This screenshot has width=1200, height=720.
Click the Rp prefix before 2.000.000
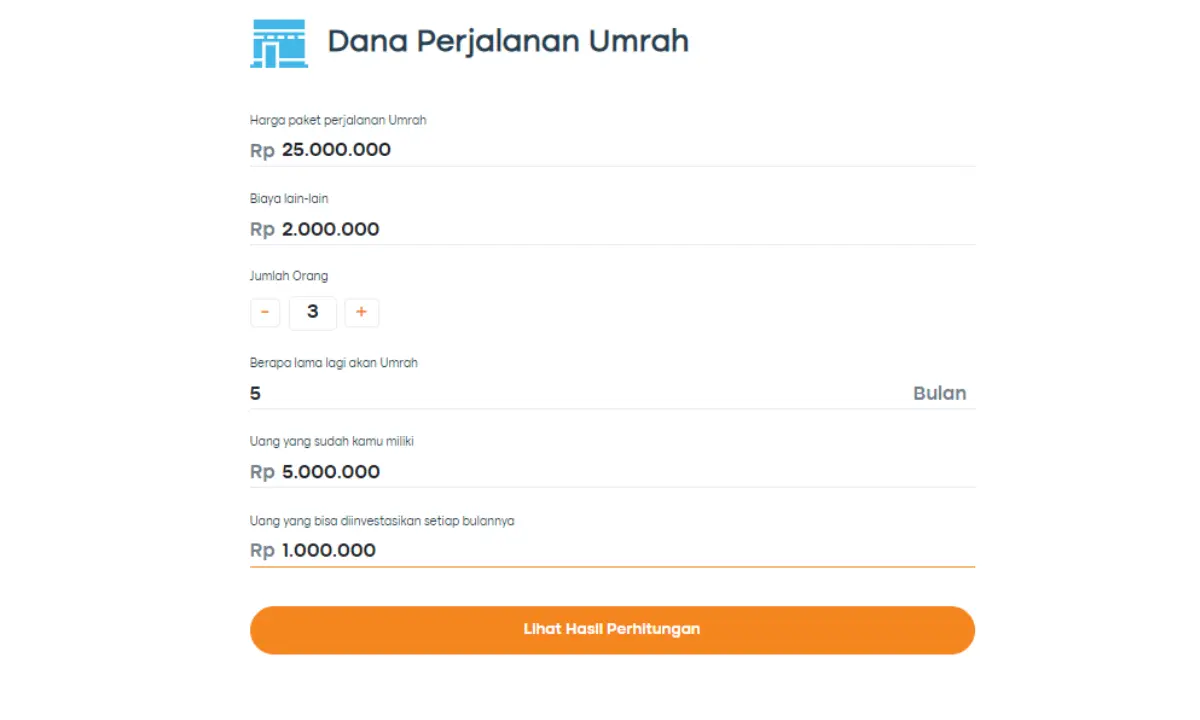[262, 229]
